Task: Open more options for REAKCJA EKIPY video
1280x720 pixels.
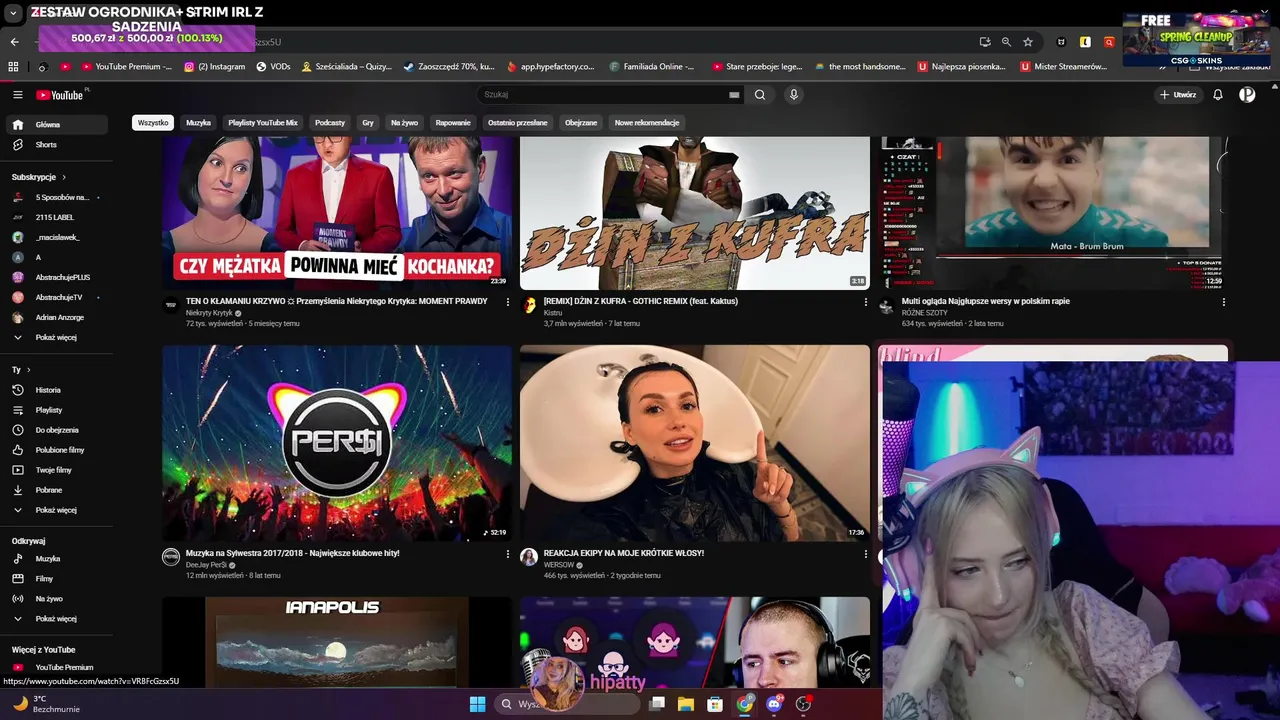Action: [x=865, y=554]
